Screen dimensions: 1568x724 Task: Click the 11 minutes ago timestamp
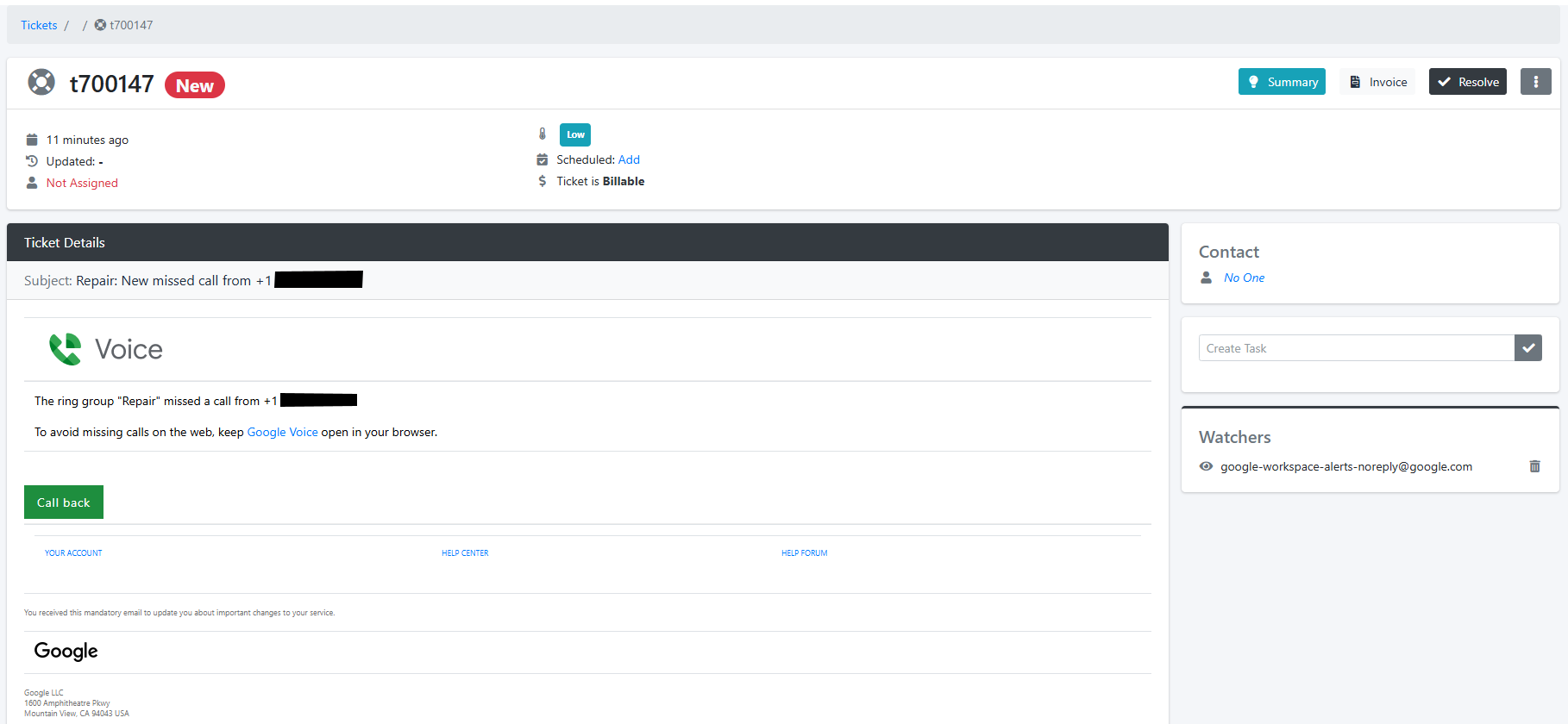87,140
